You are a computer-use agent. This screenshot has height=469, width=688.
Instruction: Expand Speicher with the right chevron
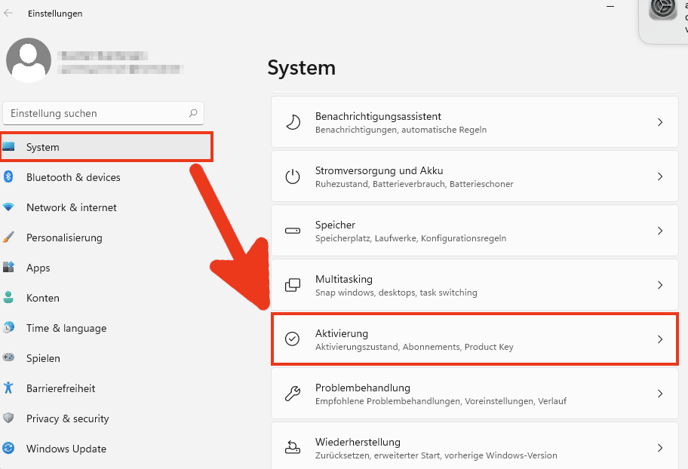(x=659, y=231)
